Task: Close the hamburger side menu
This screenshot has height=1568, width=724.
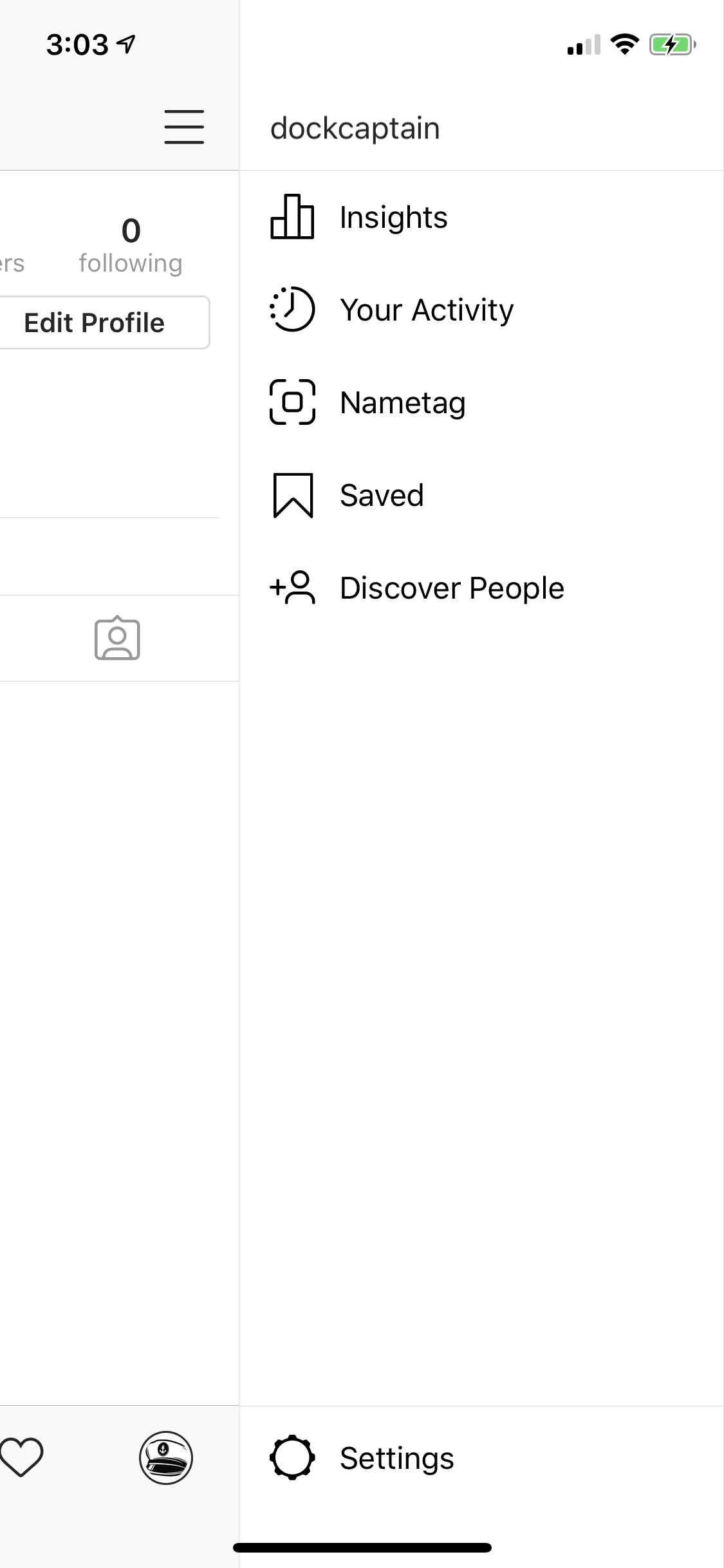Action: (184, 127)
